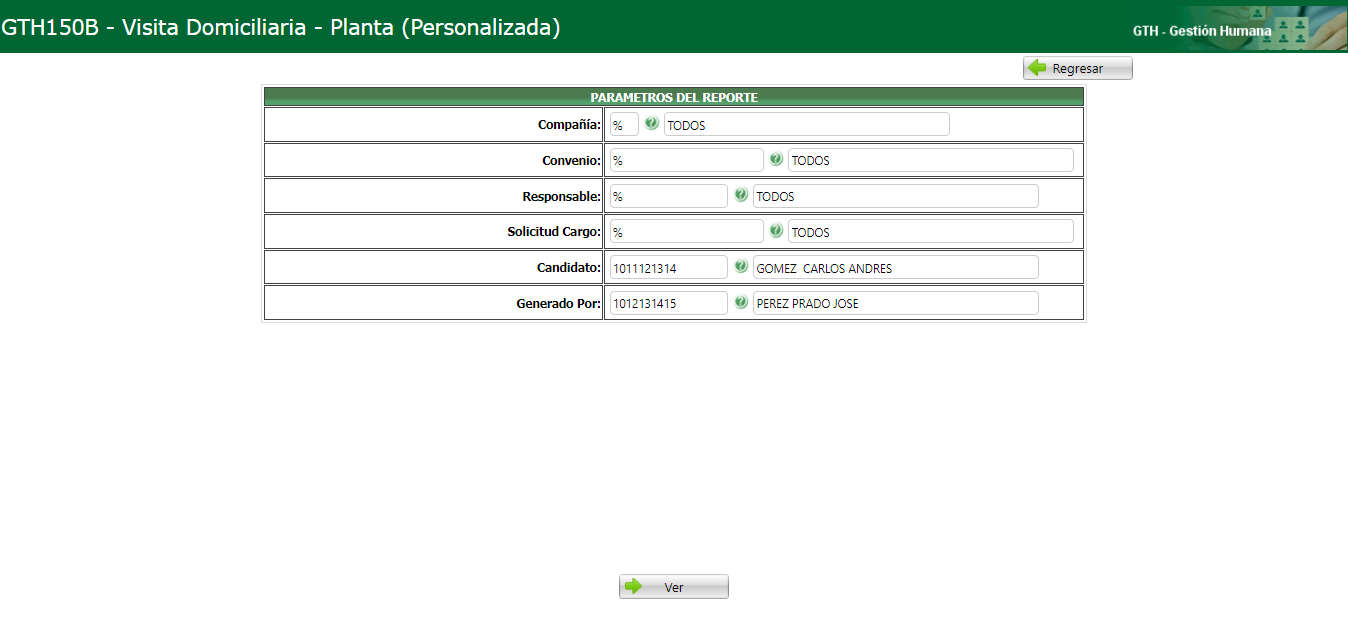This screenshot has width=1348, height=635.
Task: Click the Ver button to view the report
Action: [674, 587]
